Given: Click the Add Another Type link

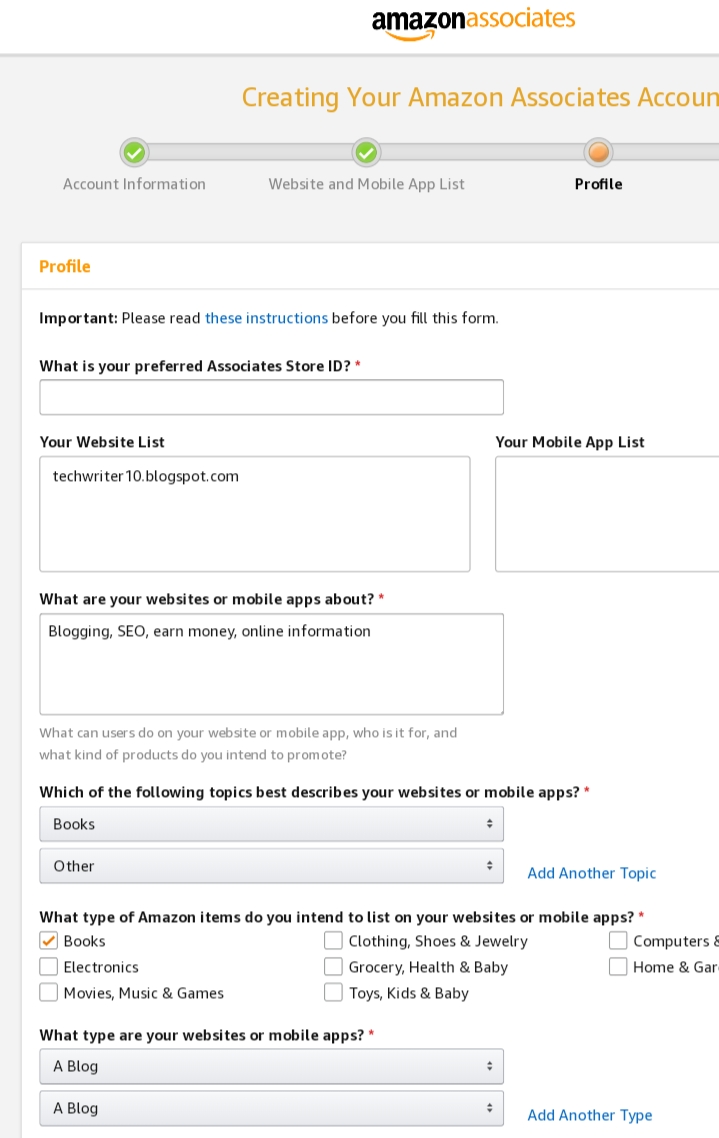Looking at the screenshot, I should (x=589, y=1115).
